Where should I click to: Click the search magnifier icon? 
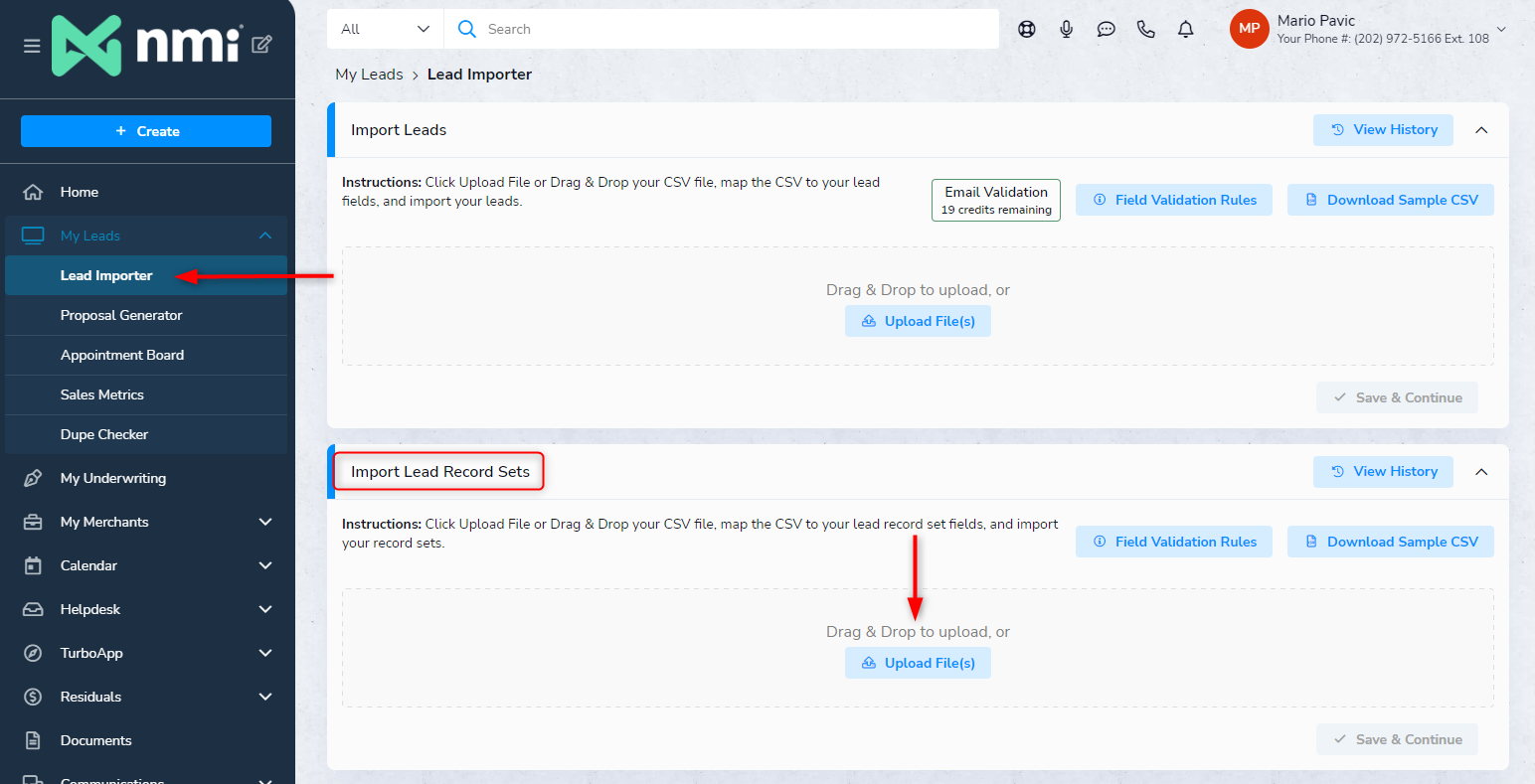click(x=466, y=29)
